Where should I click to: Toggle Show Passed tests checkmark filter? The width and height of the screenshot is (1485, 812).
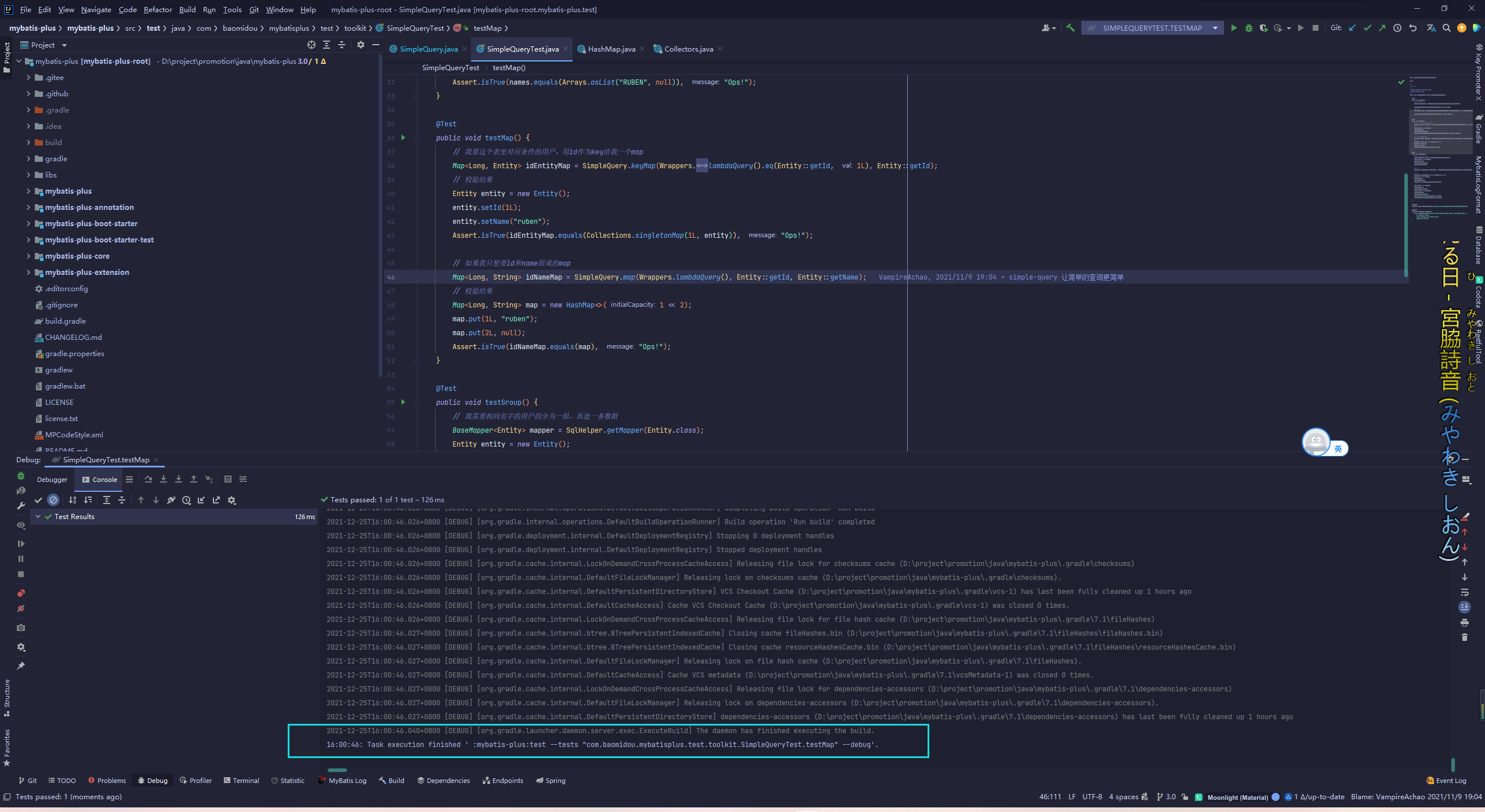pos(38,500)
